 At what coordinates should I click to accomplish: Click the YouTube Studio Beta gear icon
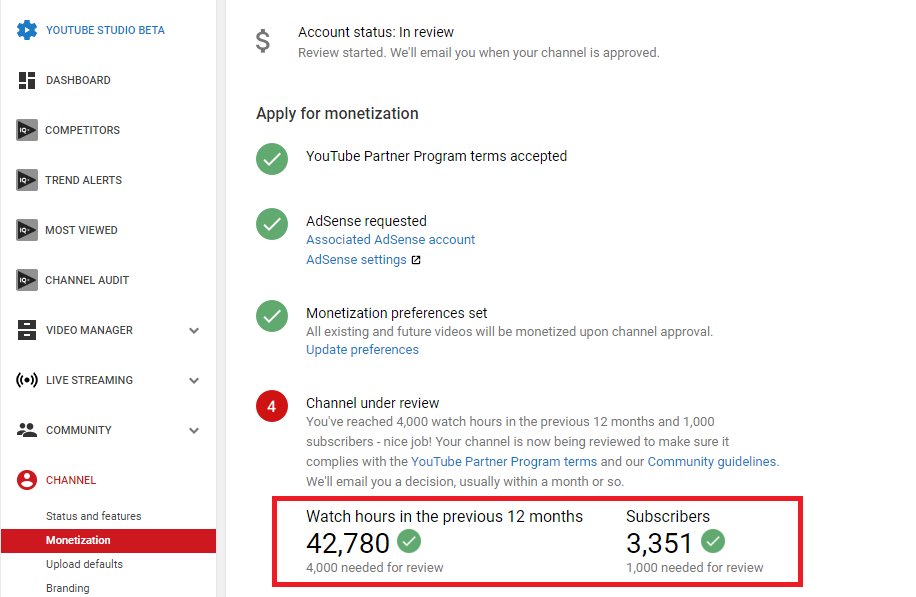27,30
